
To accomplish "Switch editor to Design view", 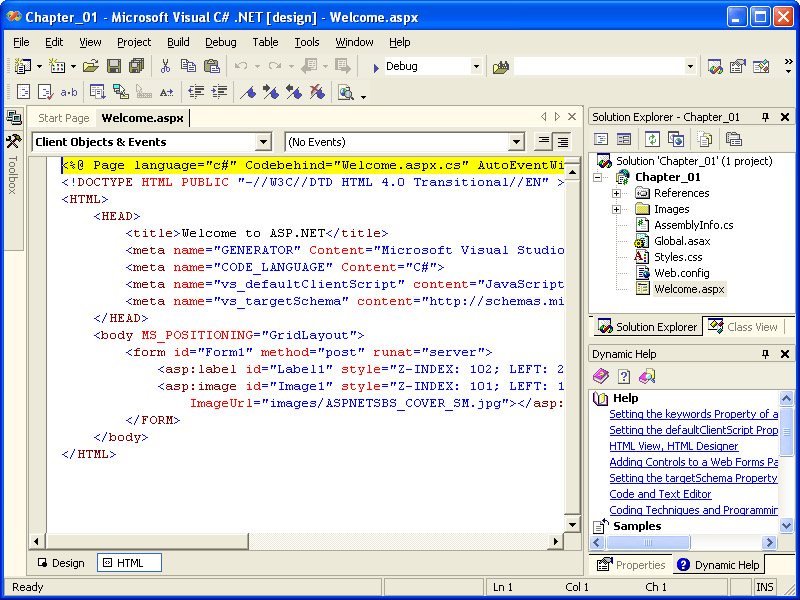I will coord(60,563).
